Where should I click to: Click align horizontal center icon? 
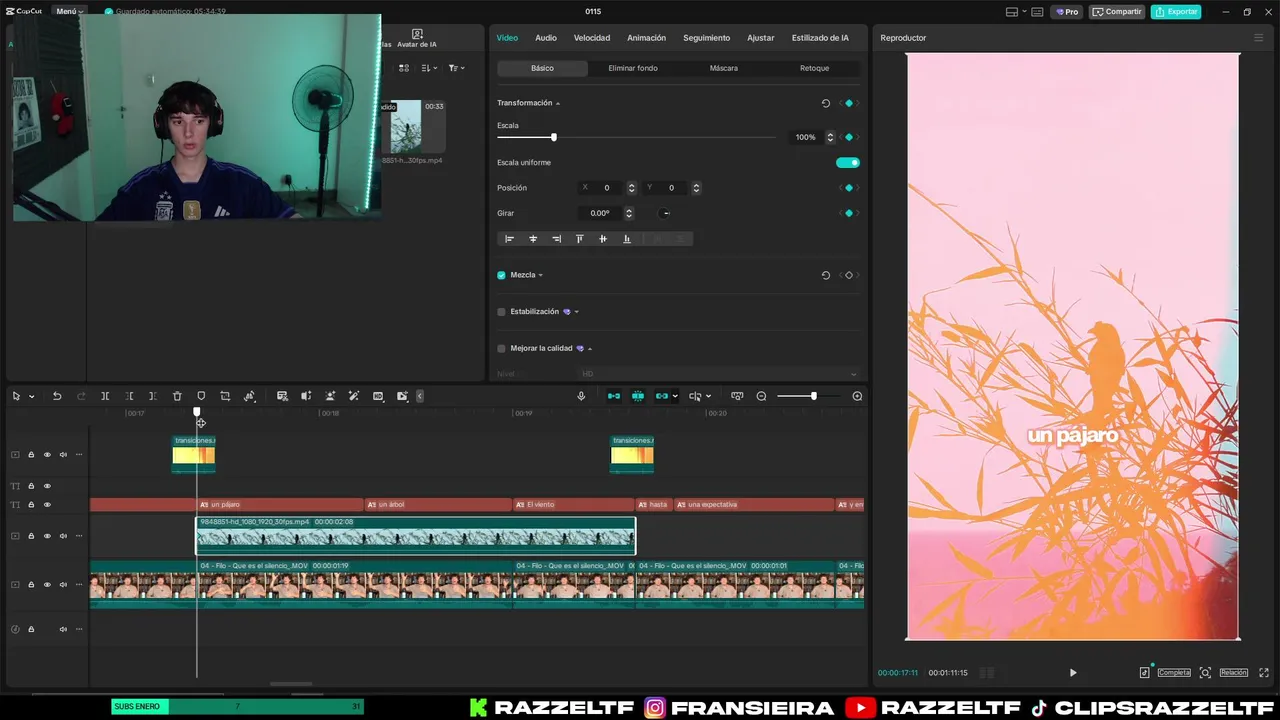(533, 239)
